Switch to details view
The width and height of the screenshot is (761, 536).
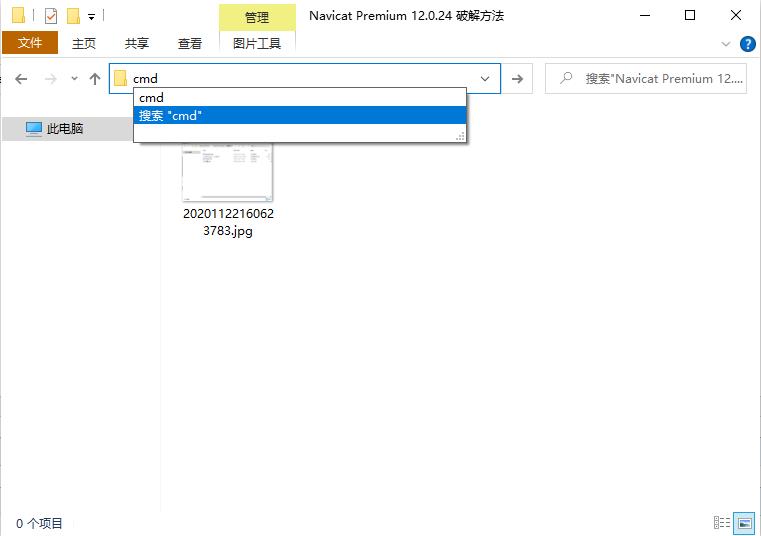click(722, 523)
